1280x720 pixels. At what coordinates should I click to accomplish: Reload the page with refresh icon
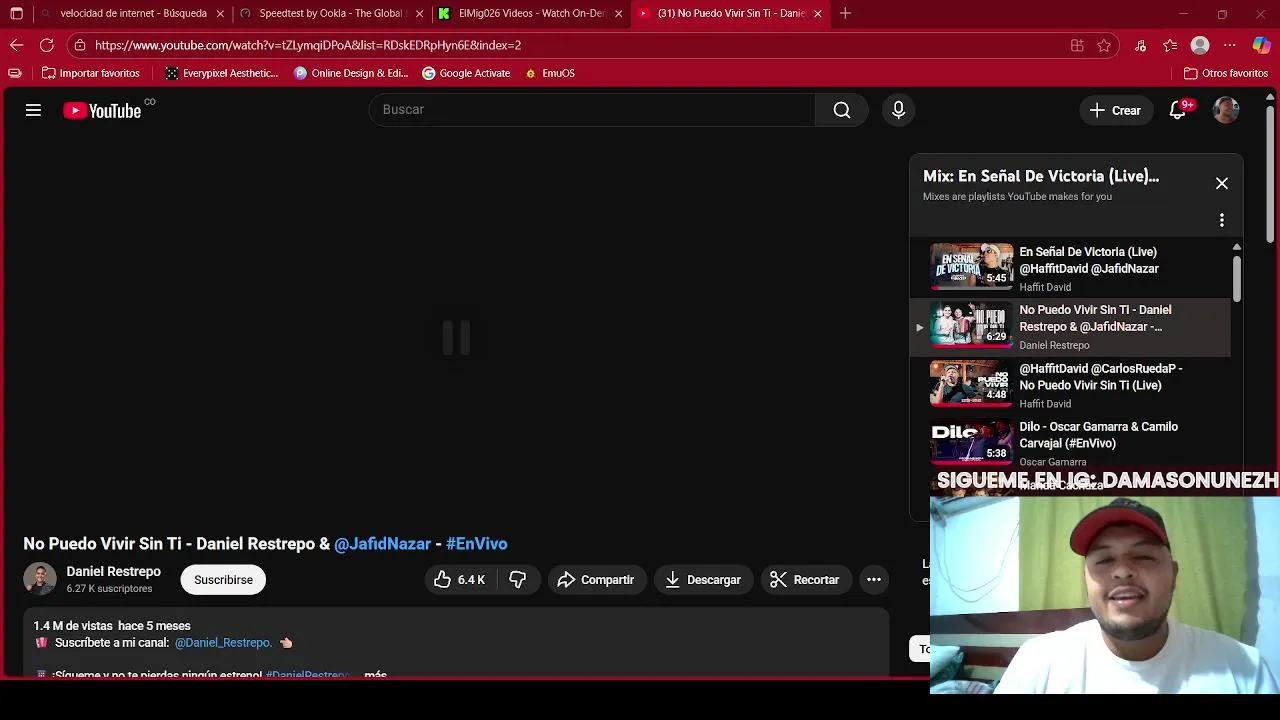point(46,45)
